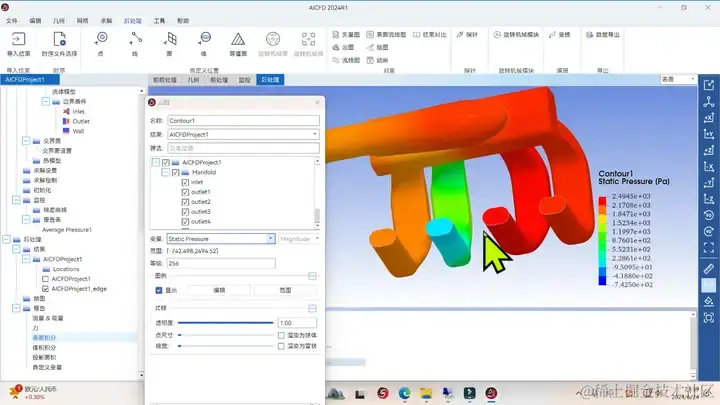Click the bottom capture-frame icon in right toolbar
The height and width of the screenshot is (405, 720).
709,318
